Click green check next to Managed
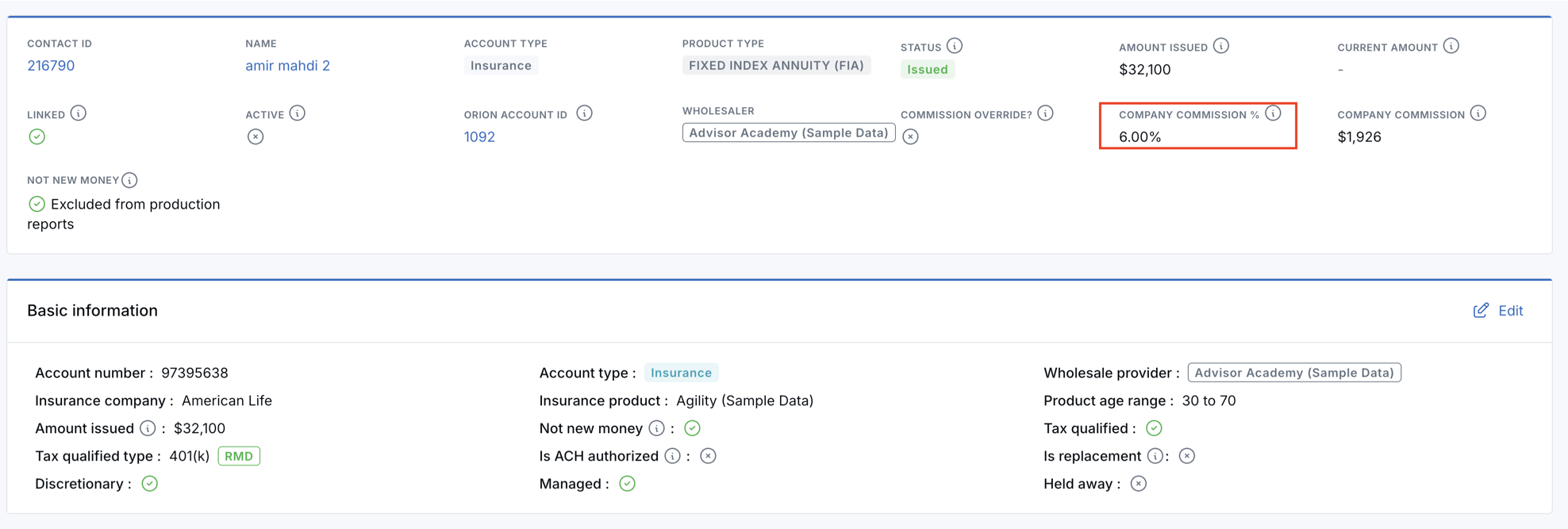 [627, 484]
